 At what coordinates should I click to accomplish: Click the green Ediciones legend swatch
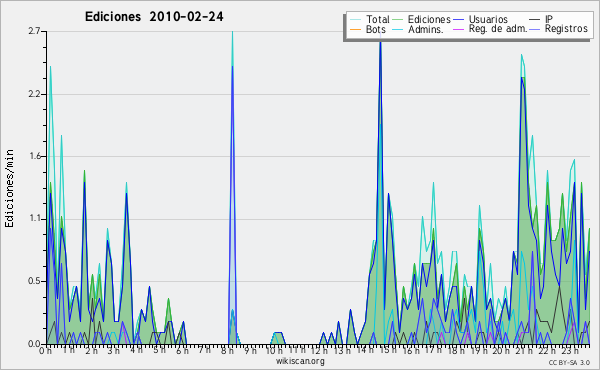click(x=398, y=20)
